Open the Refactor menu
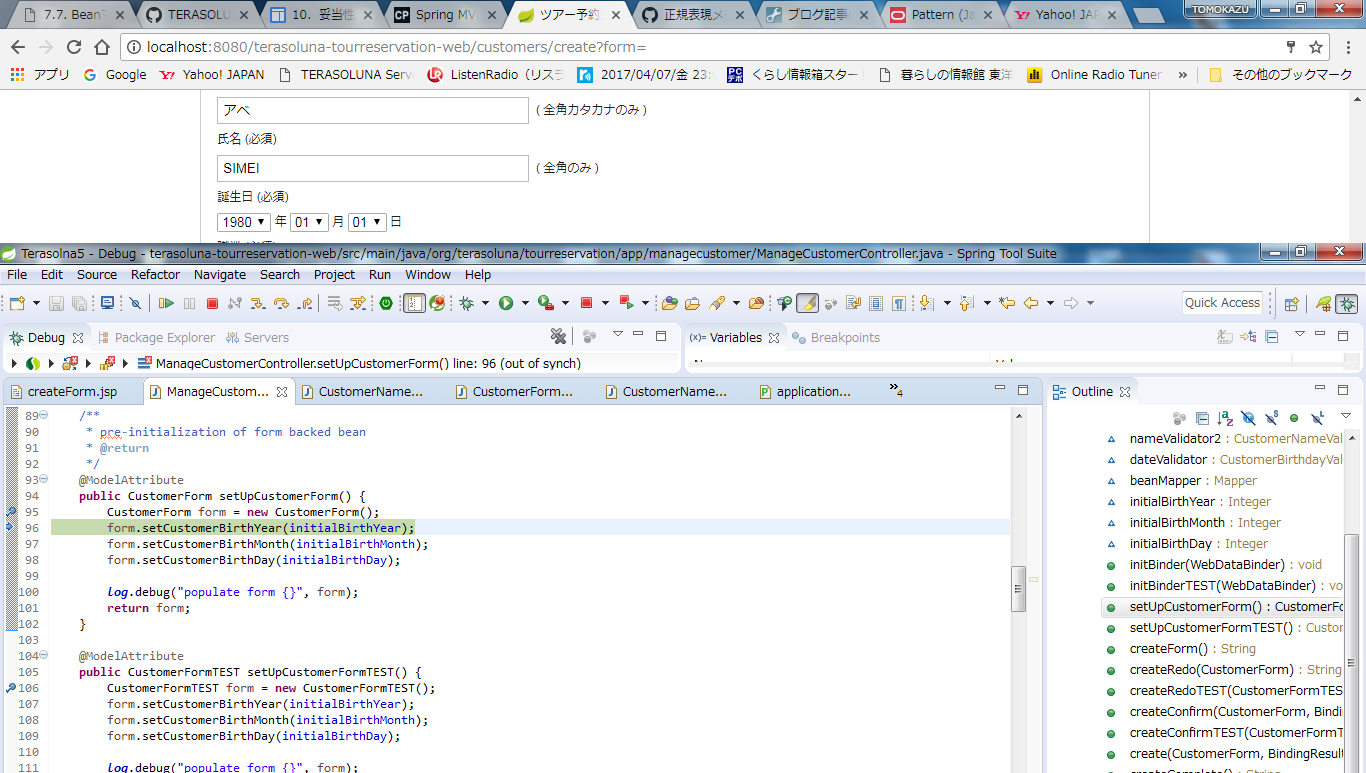Viewport: 1366px width, 773px height. (155, 275)
